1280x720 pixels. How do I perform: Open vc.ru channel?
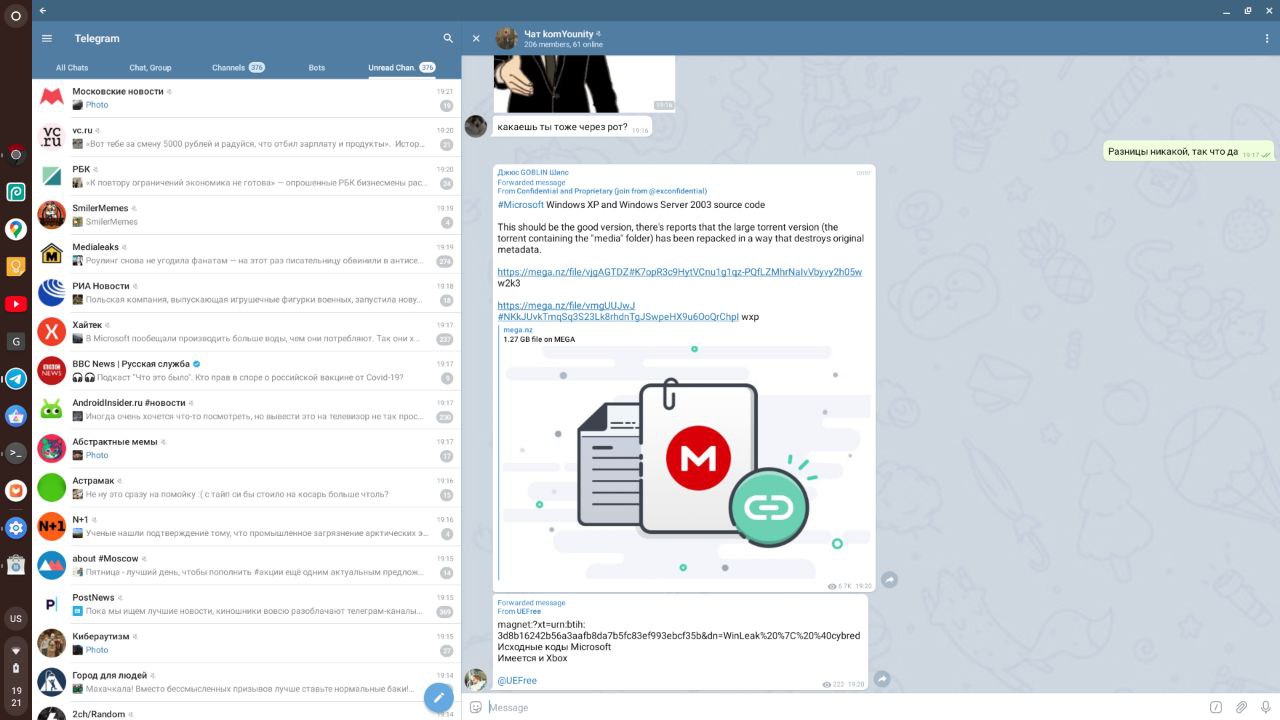pos(247,137)
